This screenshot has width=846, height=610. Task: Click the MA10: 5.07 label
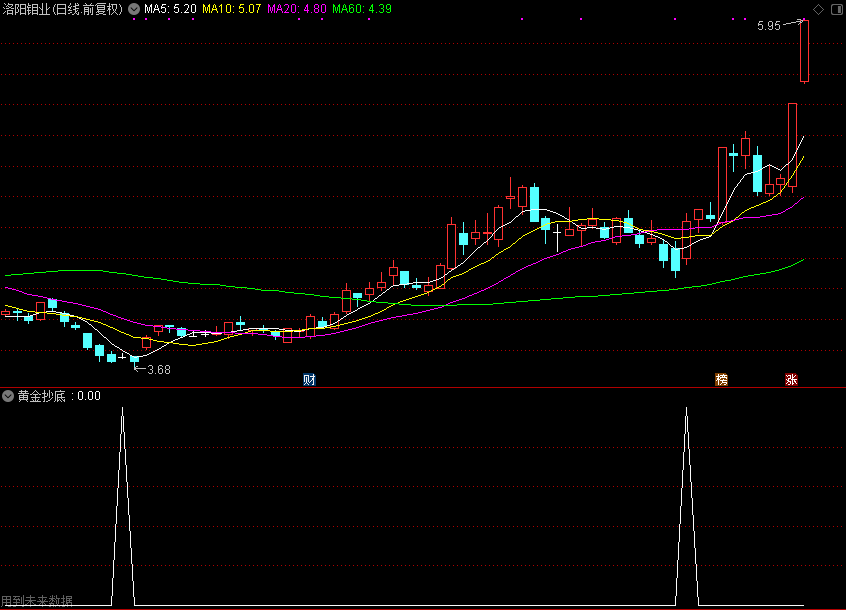coord(231,9)
